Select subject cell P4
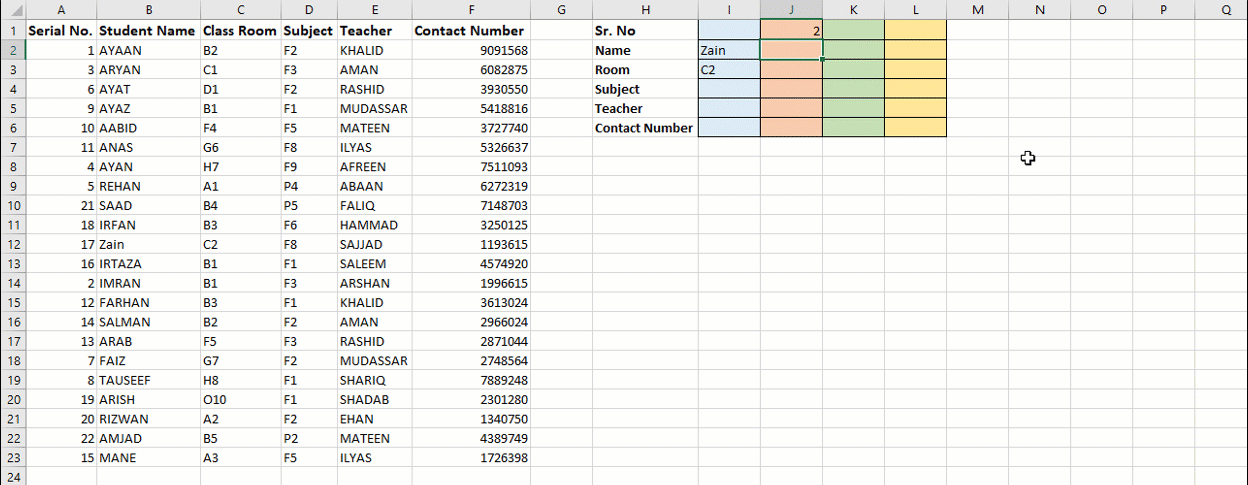The width and height of the screenshot is (1248, 485). point(308,186)
